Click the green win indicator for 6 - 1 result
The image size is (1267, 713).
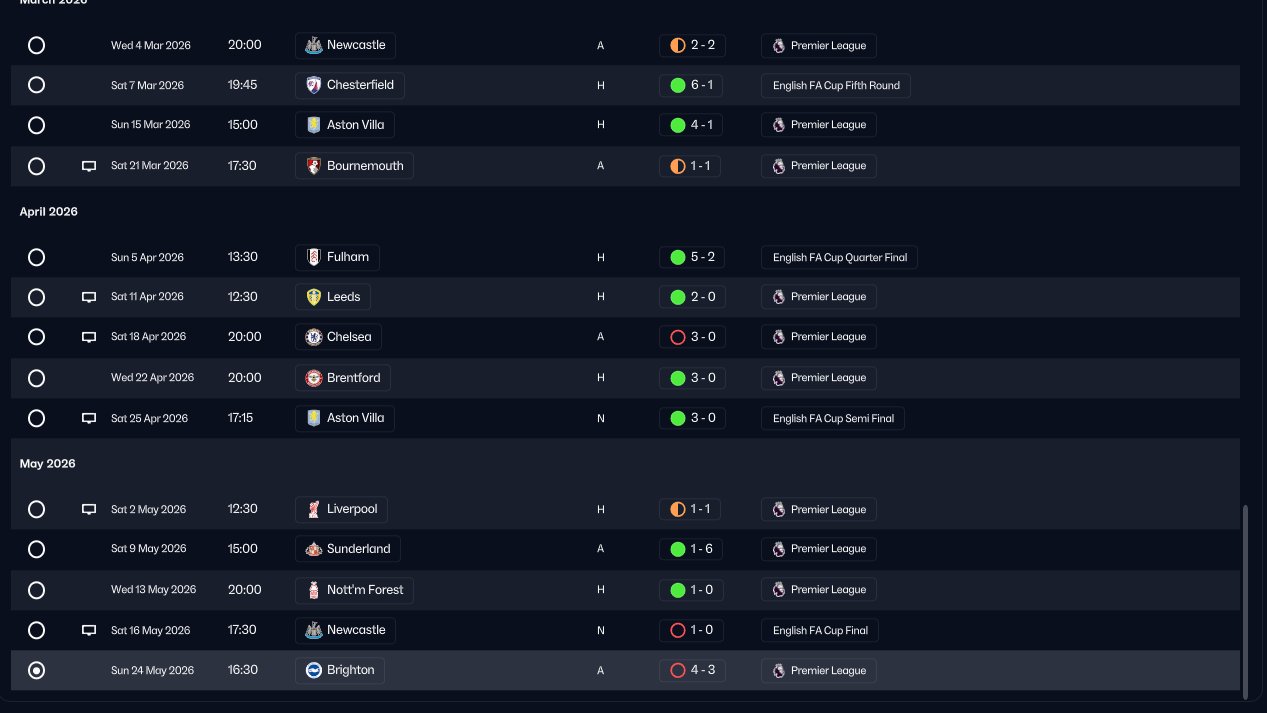[x=678, y=85]
